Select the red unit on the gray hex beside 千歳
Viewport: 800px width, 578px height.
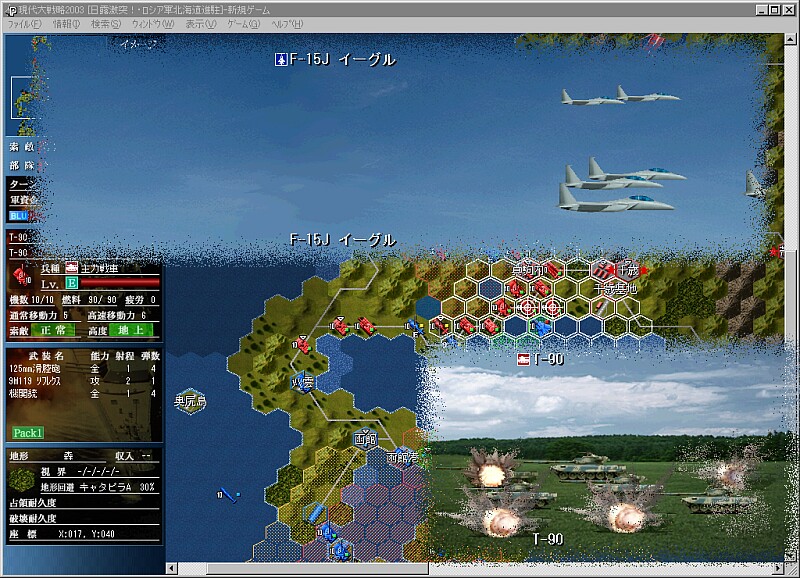[604, 270]
